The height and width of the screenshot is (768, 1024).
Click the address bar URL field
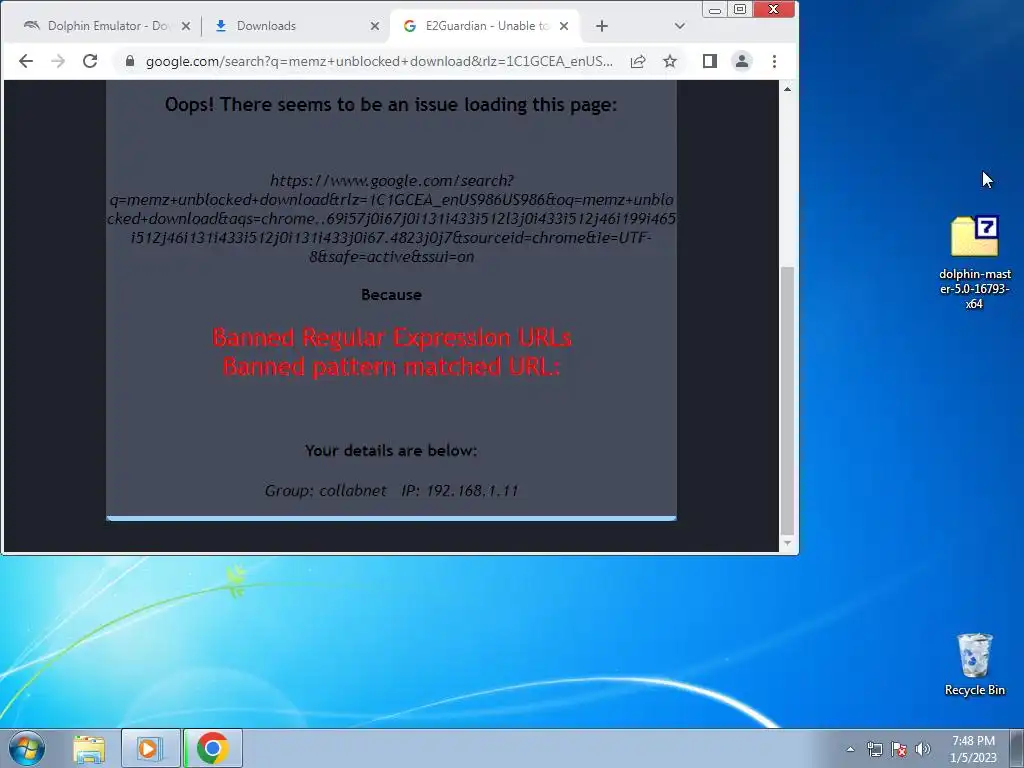click(379, 61)
